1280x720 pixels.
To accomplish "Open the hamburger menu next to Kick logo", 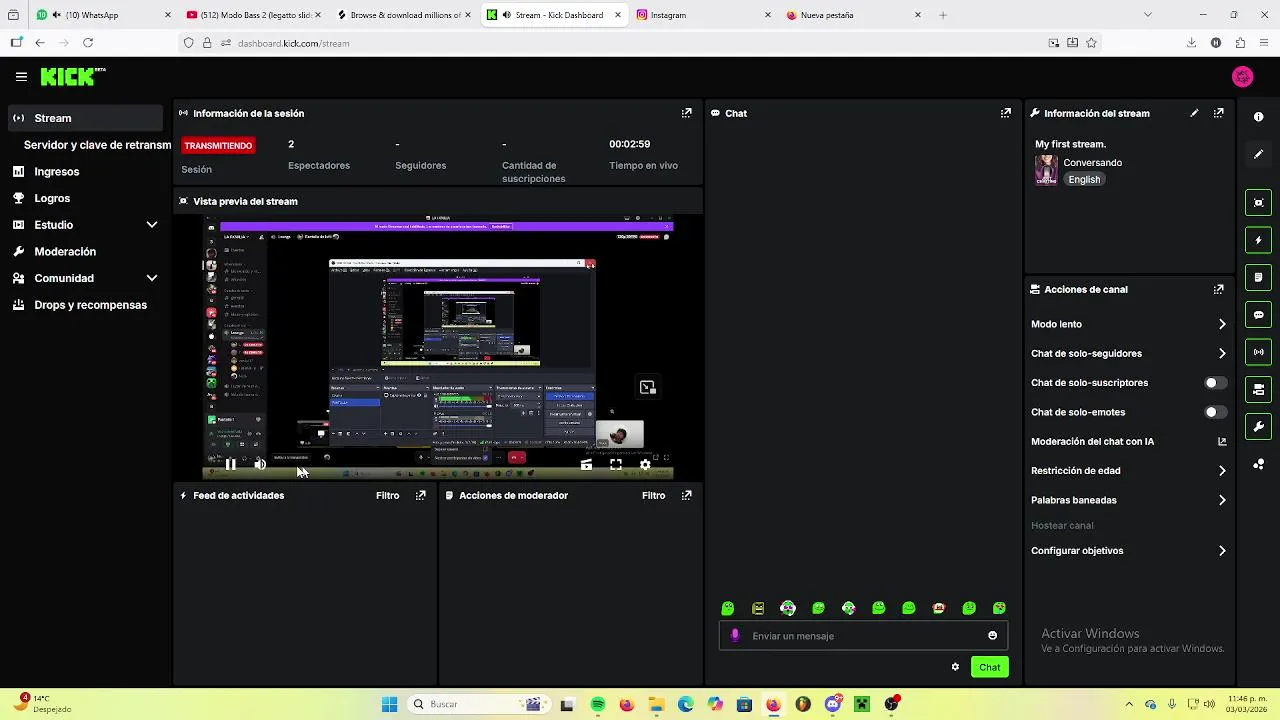I will tap(21, 77).
